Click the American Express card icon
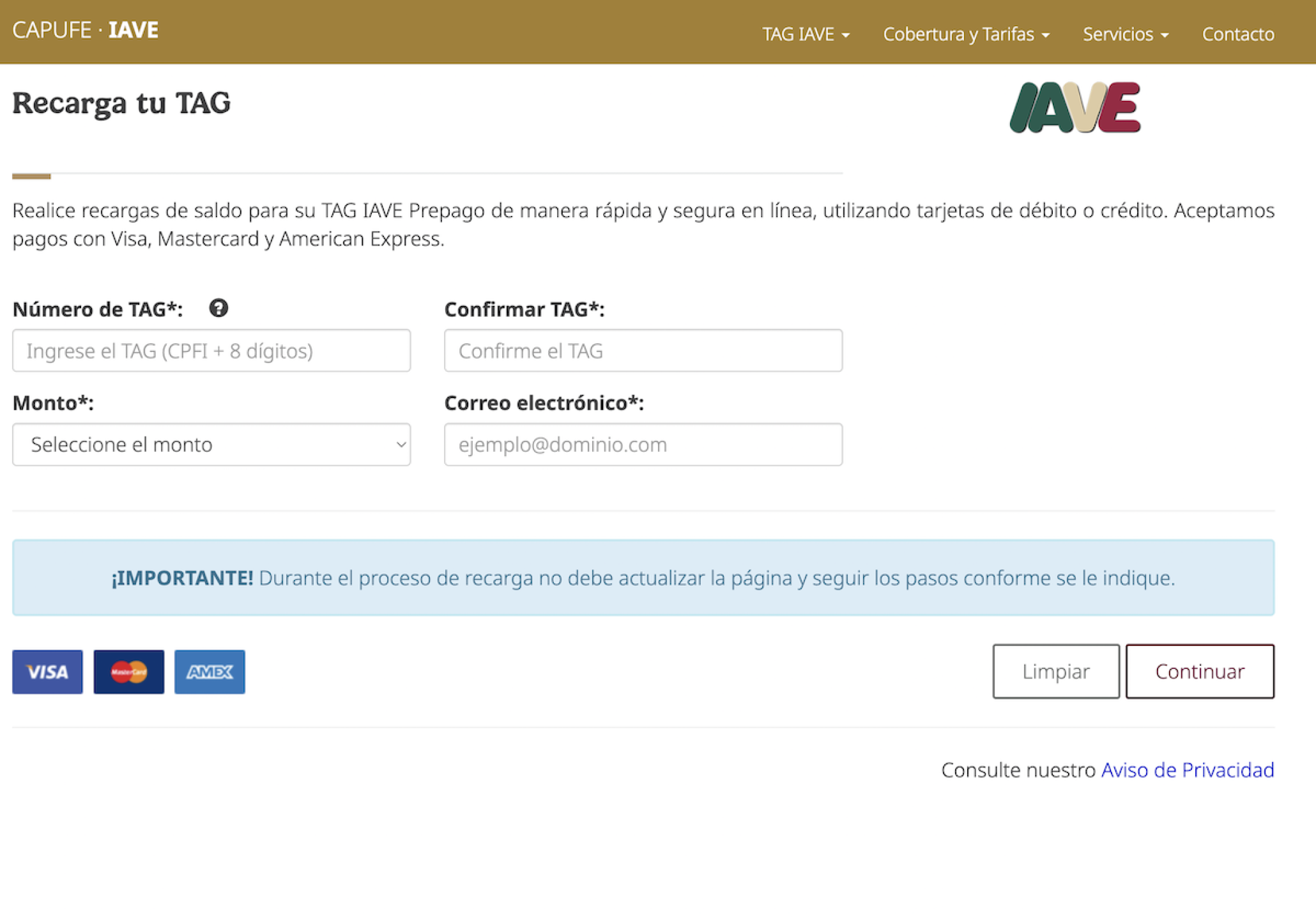The height and width of the screenshot is (920, 1316). (x=210, y=671)
